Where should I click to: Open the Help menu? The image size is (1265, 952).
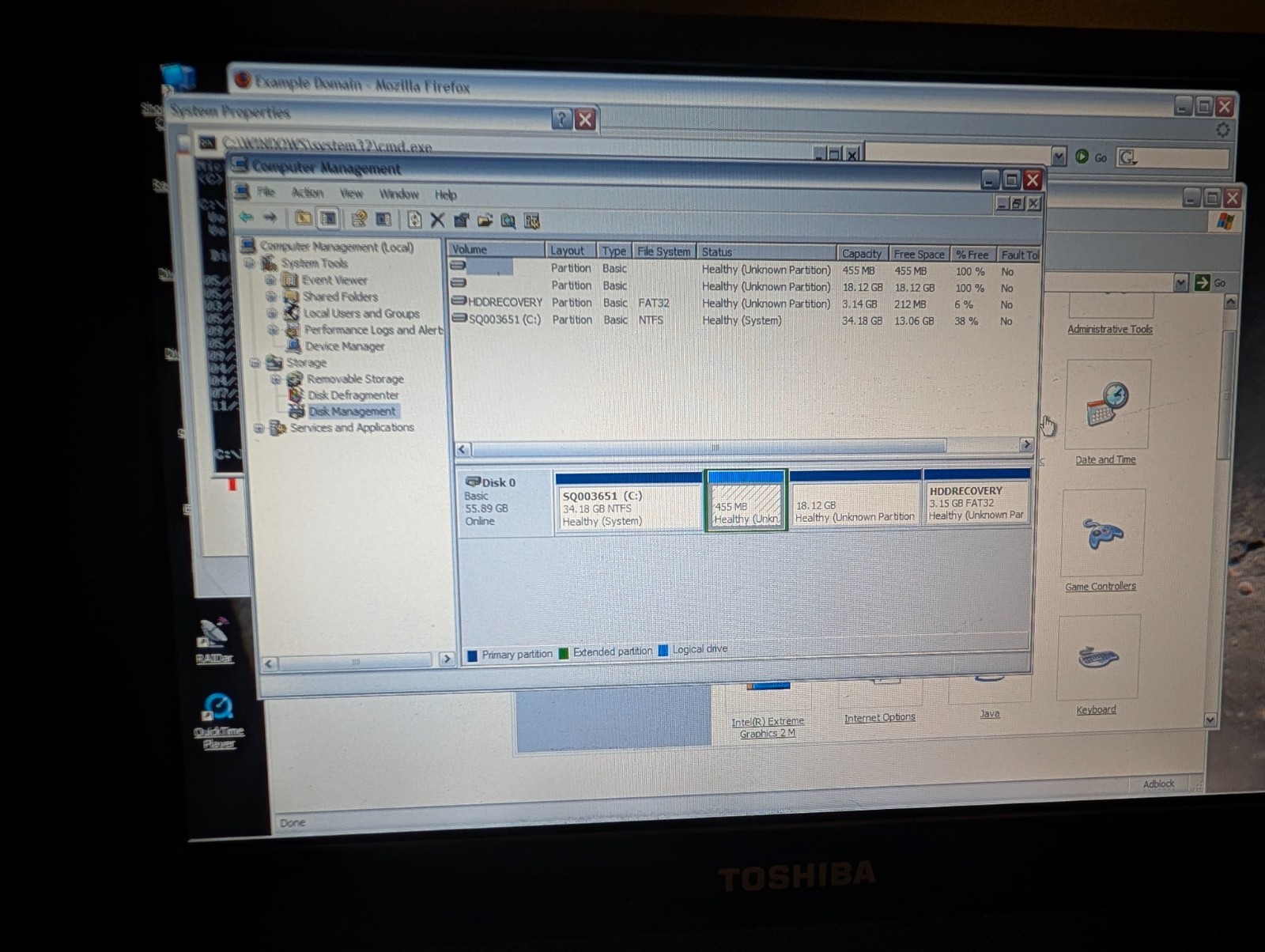pos(445,195)
